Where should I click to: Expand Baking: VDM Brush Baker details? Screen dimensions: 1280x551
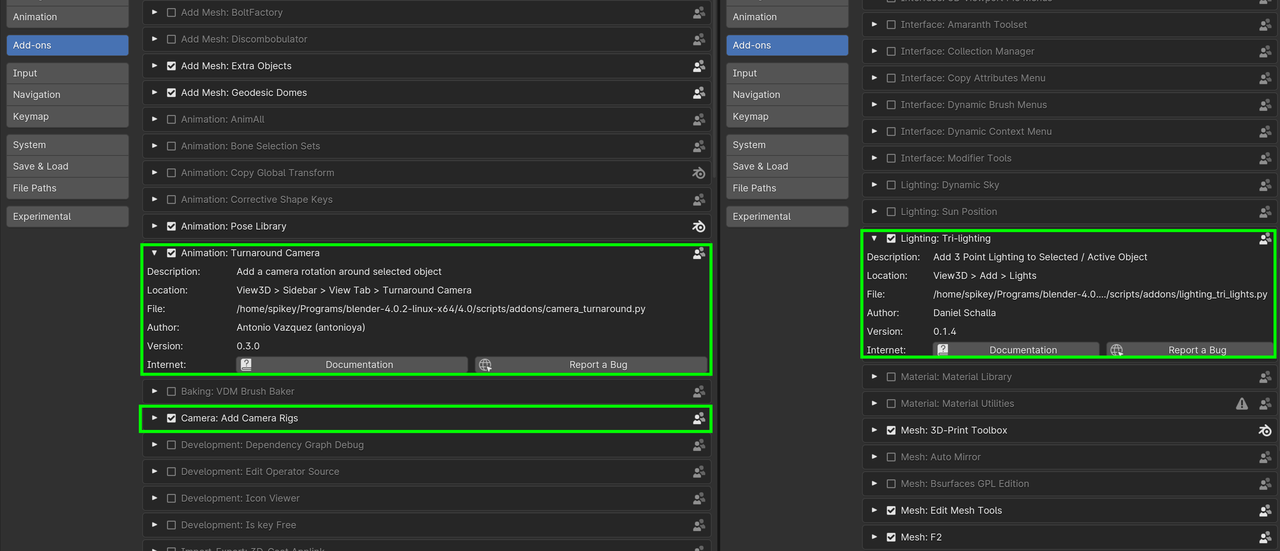tap(154, 392)
